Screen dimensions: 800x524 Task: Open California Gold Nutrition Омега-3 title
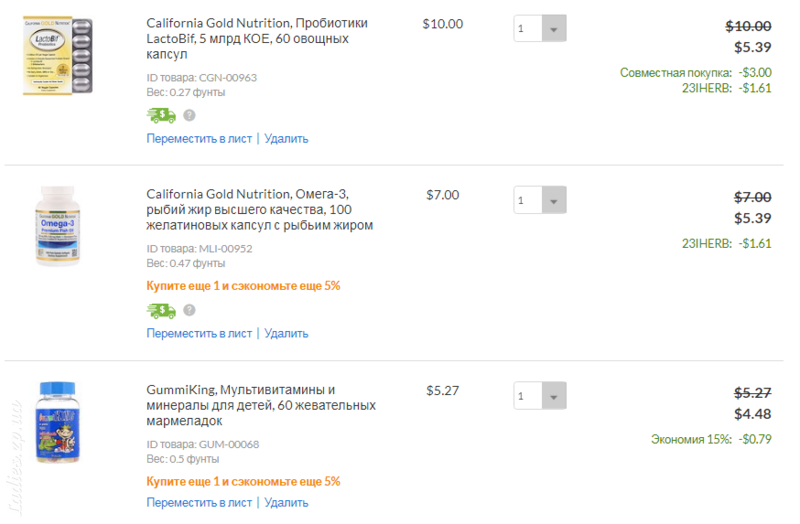pos(260,209)
